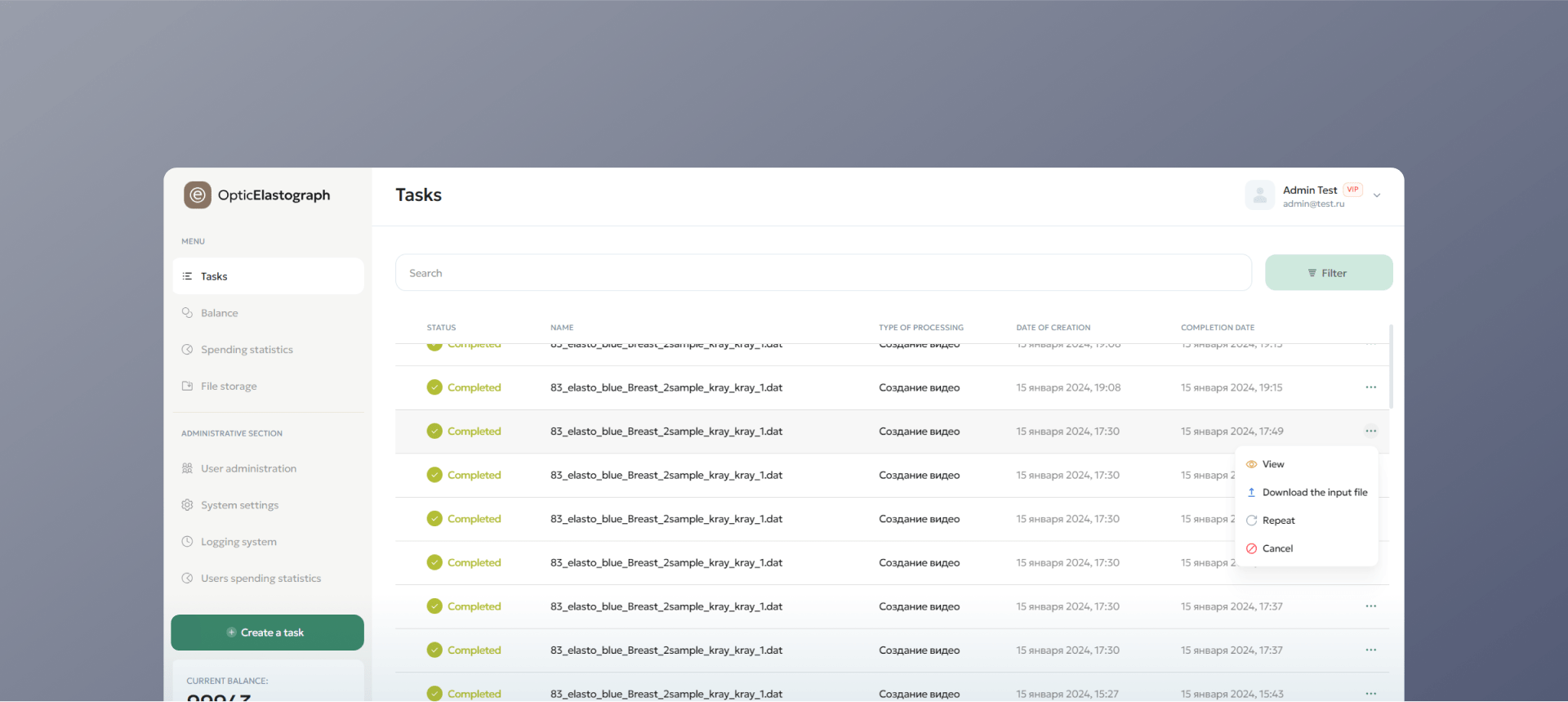The image size is (1568, 702).
Task: Open three-dot menu for 19:15 completed task
Action: pos(1370,387)
